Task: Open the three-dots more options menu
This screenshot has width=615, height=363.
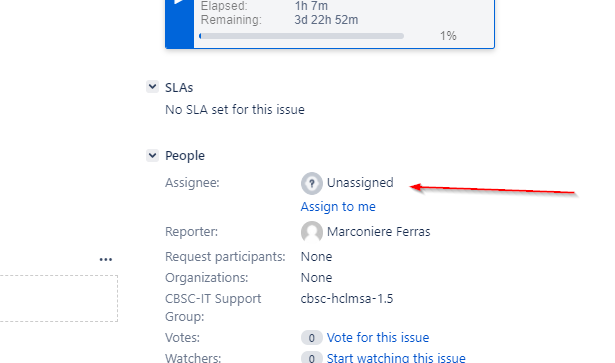Action: pyautogui.click(x=106, y=260)
